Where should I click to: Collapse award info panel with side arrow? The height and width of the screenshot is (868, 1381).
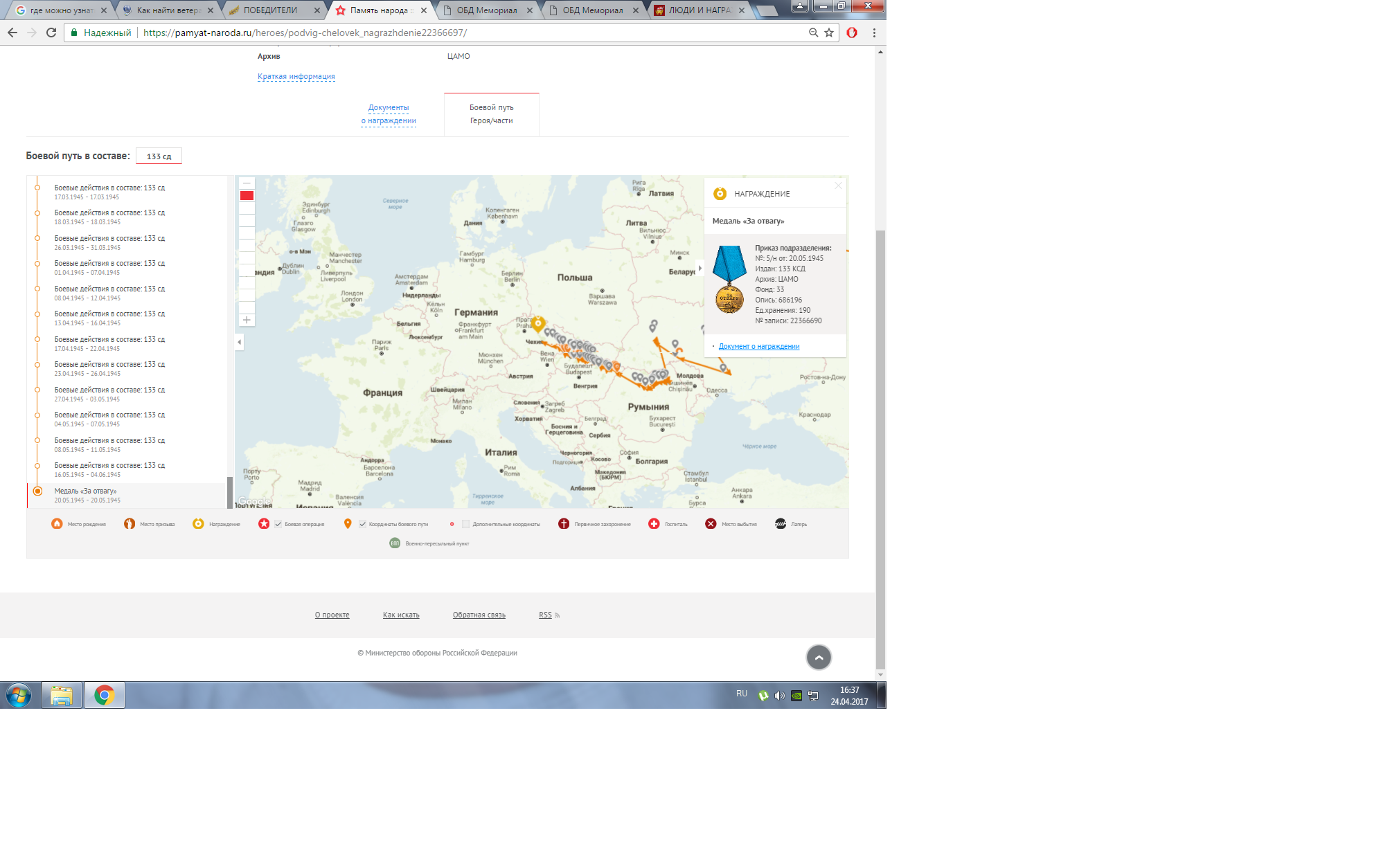click(x=700, y=268)
